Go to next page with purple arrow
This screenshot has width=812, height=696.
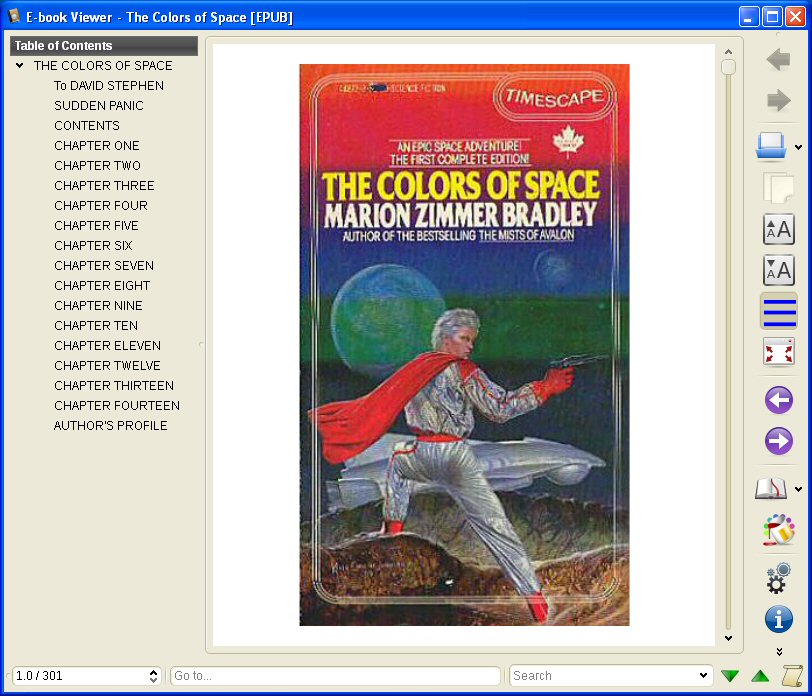point(778,441)
